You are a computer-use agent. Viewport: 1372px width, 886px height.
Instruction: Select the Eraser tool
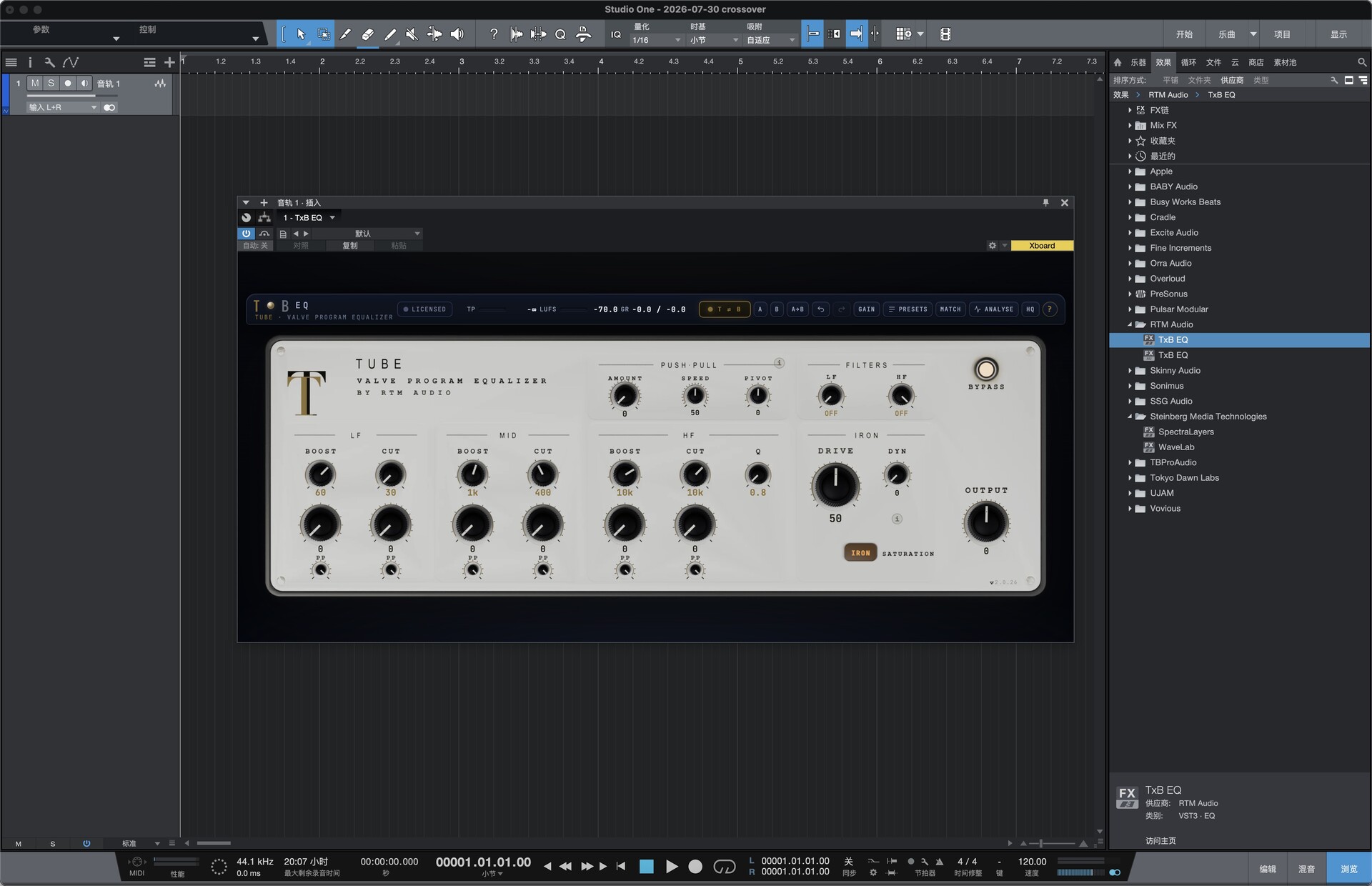coord(367,34)
